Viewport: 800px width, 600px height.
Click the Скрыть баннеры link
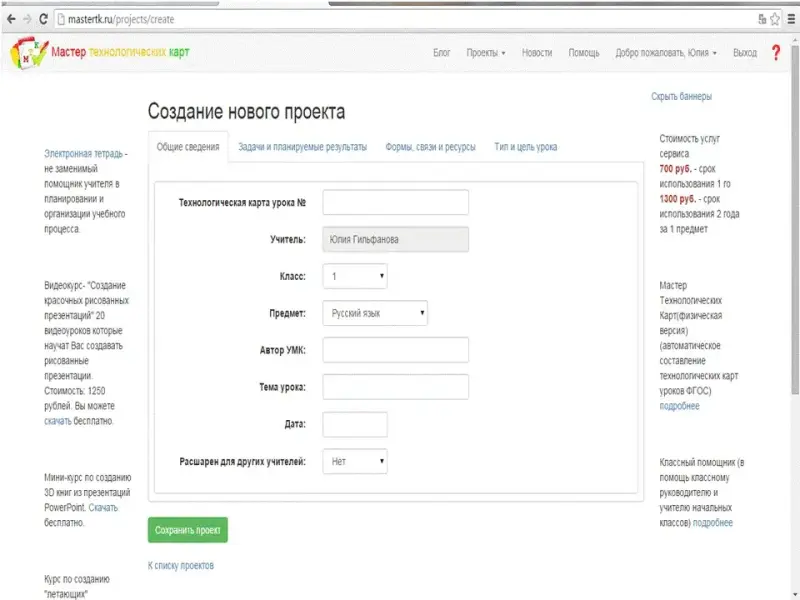pyautogui.click(x=681, y=97)
